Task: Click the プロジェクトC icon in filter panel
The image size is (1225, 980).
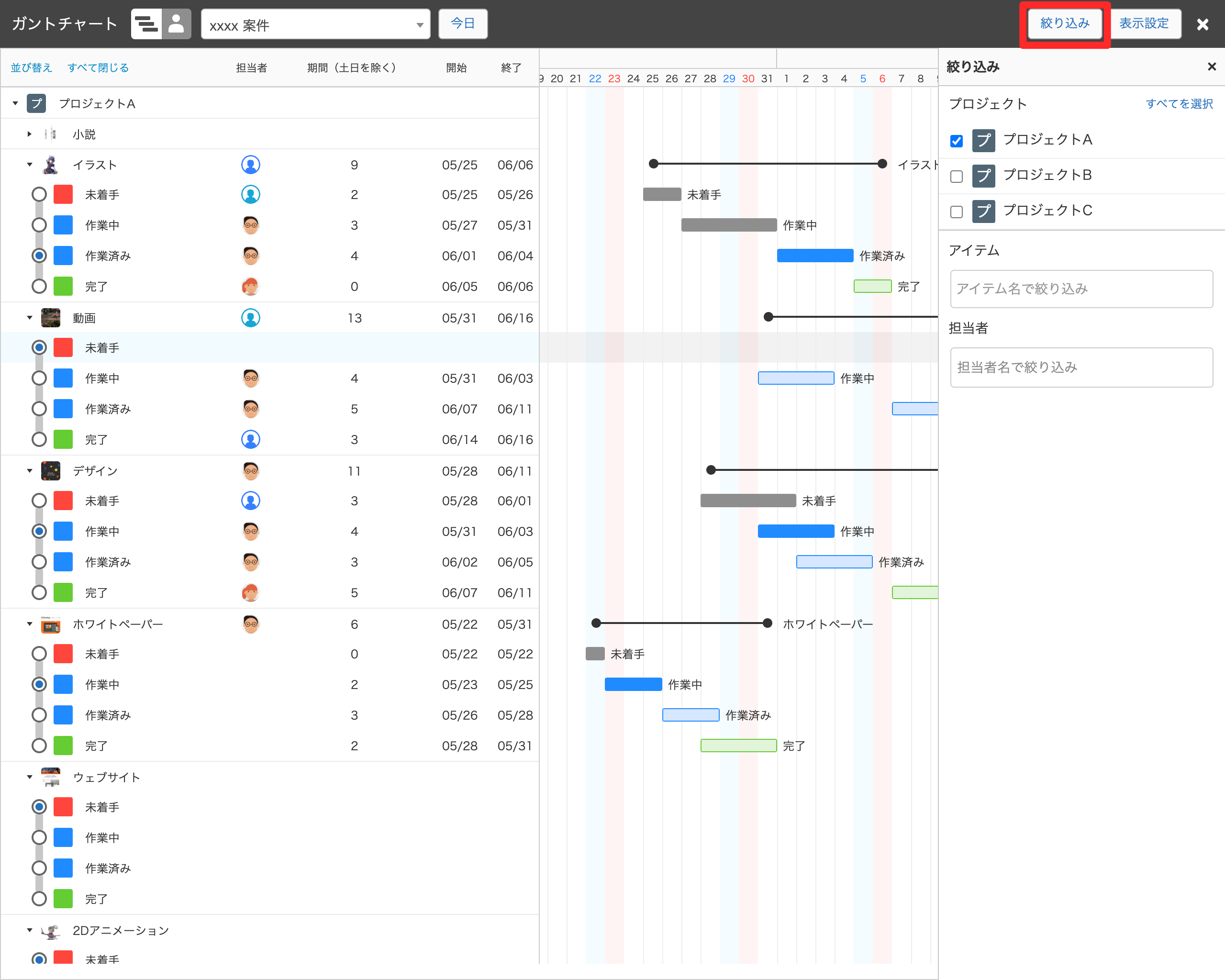Action: click(983, 212)
